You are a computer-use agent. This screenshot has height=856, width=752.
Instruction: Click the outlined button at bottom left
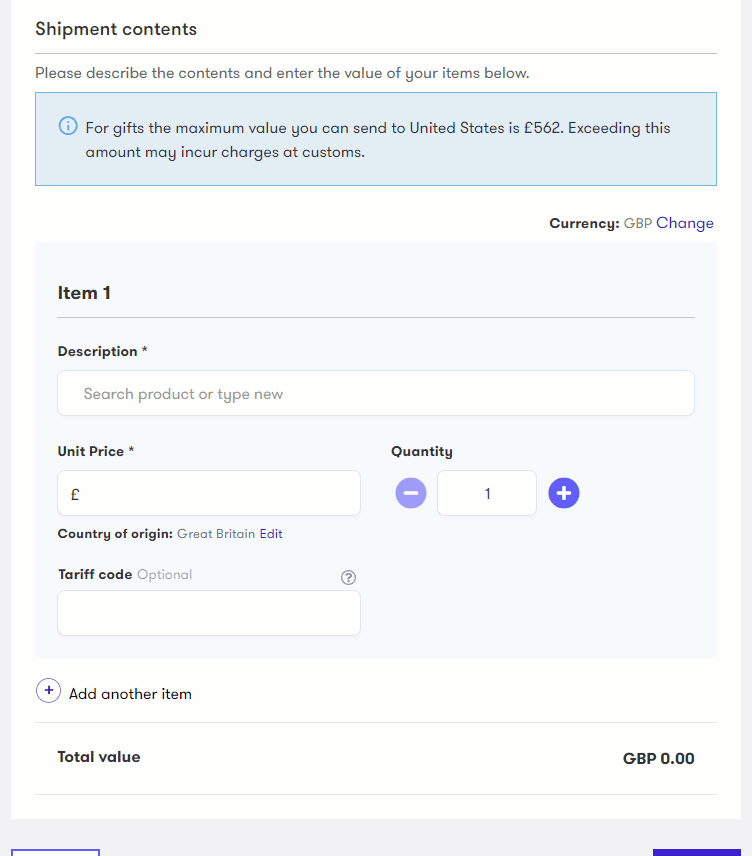point(55,852)
